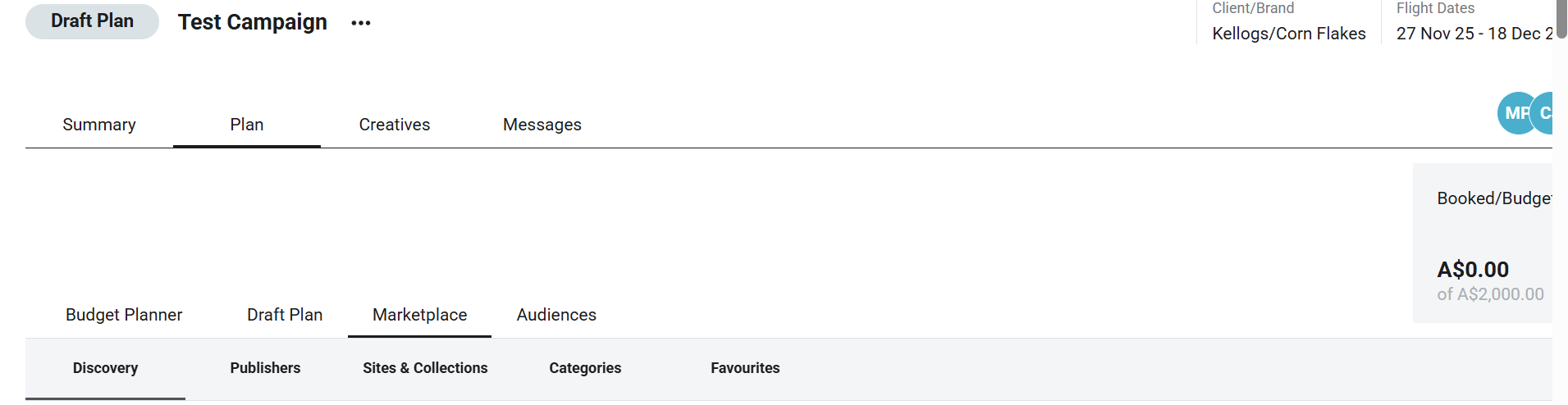The height and width of the screenshot is (405, 1568).
Task: Select the Plan tab
Action: [x=247, y=125]
